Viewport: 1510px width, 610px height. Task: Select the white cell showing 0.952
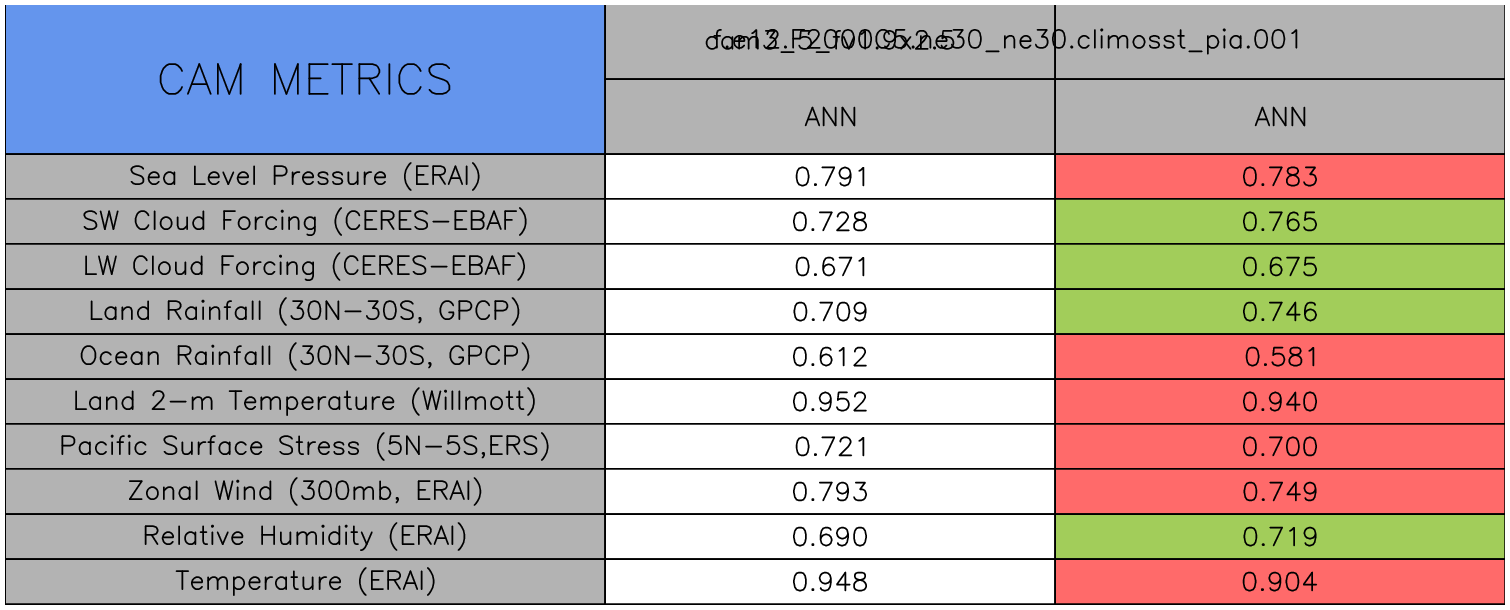pos(830,402)
